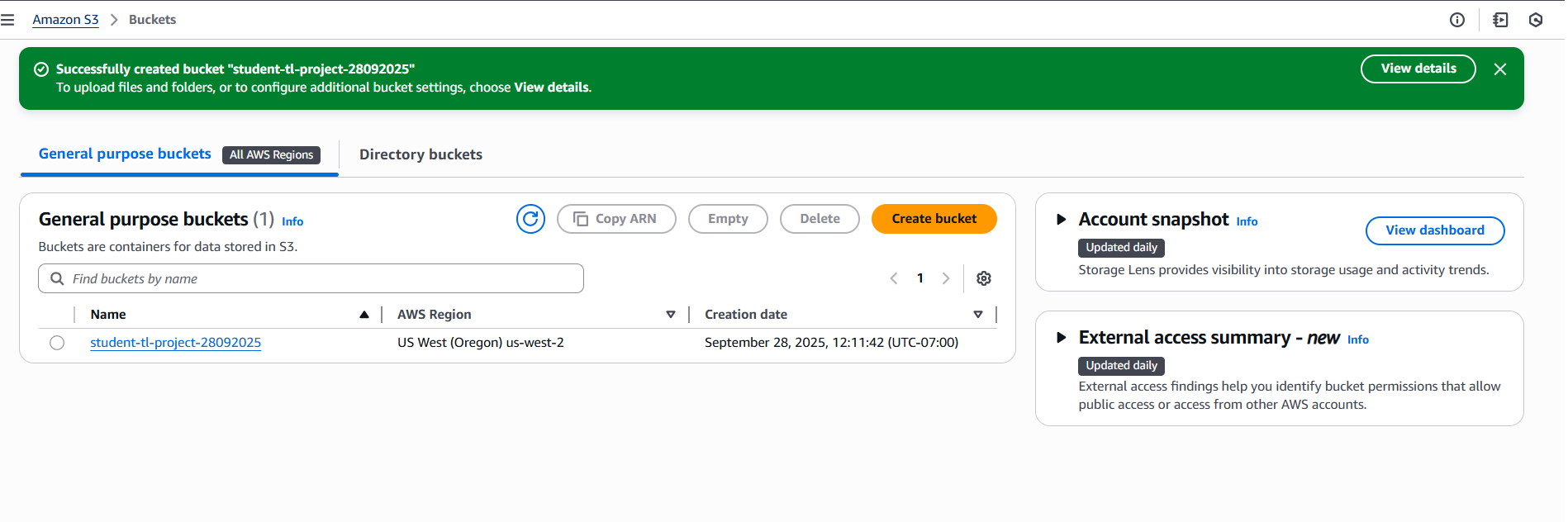Go to next page of buckets
The height and width of the screenshot is (522, 1568).
tap(946, 278)
